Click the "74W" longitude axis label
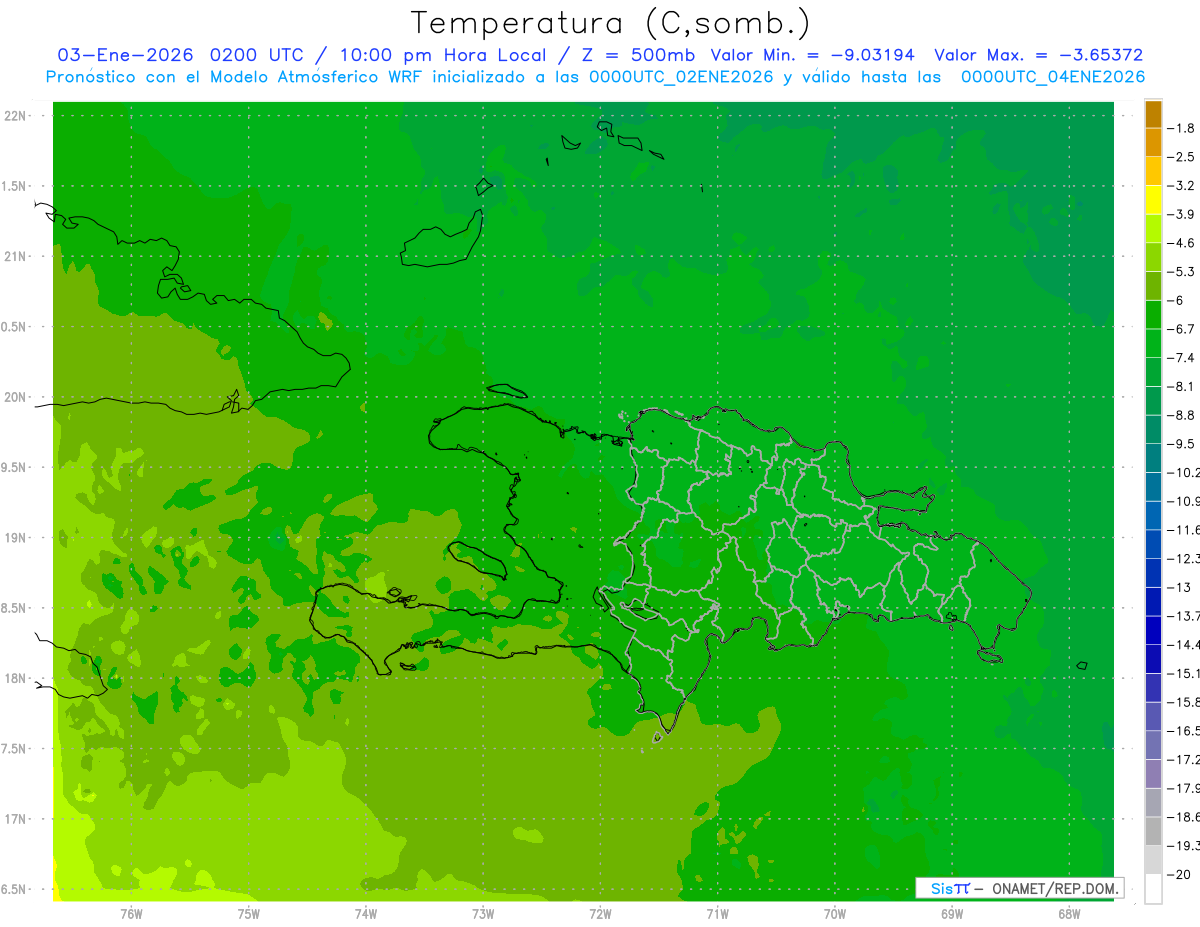Screen dimensions: 1200x927 pyautogui.click(x=365, y=914)
